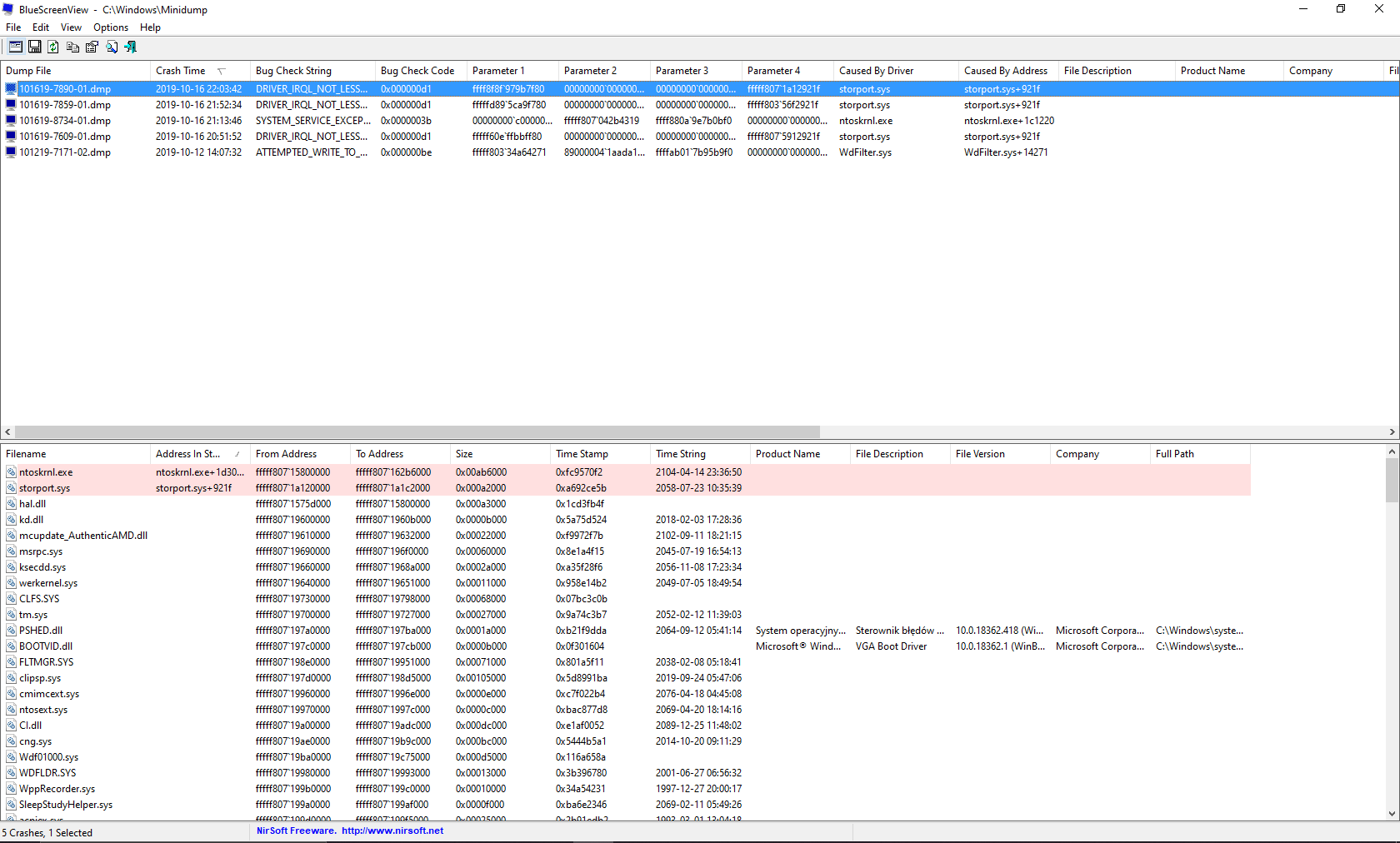This screenshot has height=843, width=1400.
Task: Click the file icon beside ntoskrnl.exe
Action: coord(12,472)
